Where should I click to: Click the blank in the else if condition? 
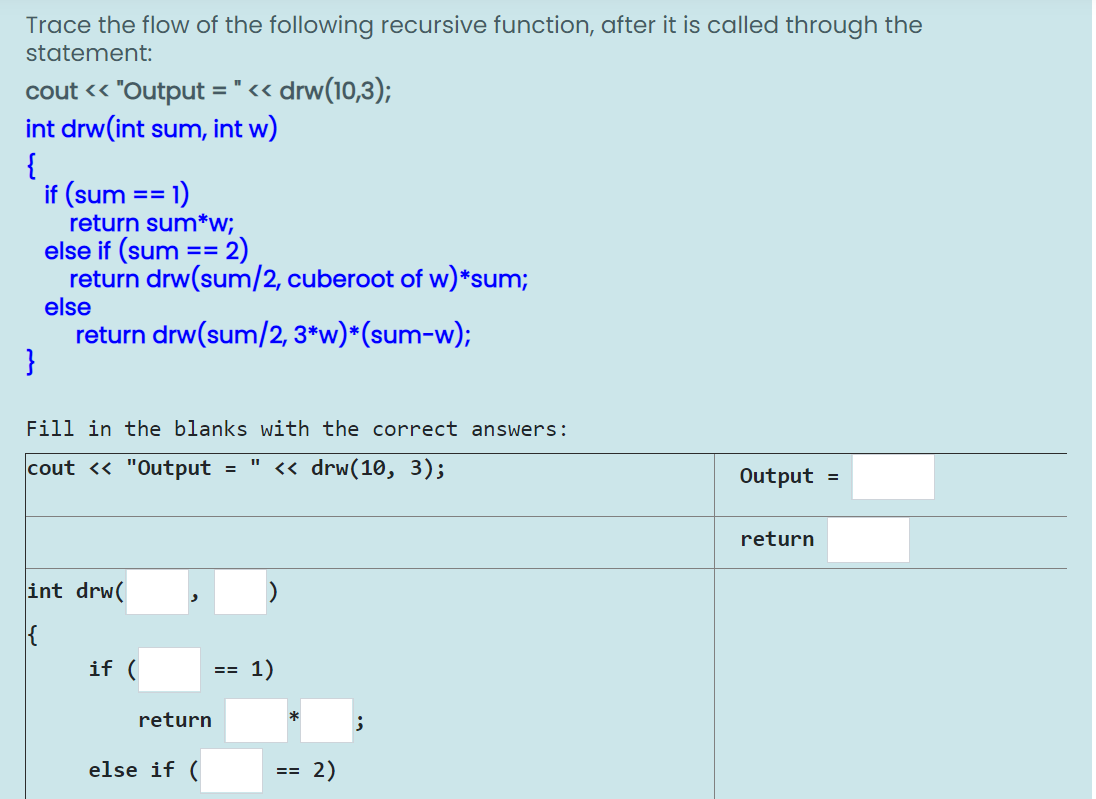tap(231, 770)
